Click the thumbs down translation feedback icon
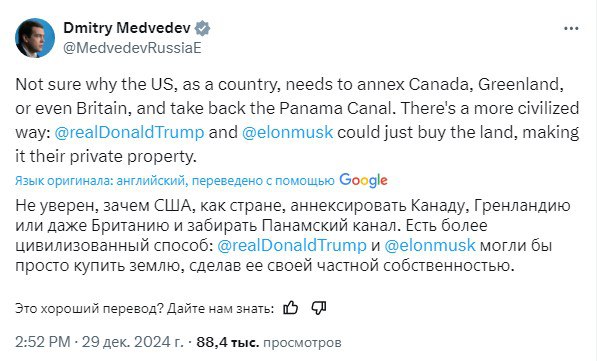The image size is (597, 361). pos(319,308)
